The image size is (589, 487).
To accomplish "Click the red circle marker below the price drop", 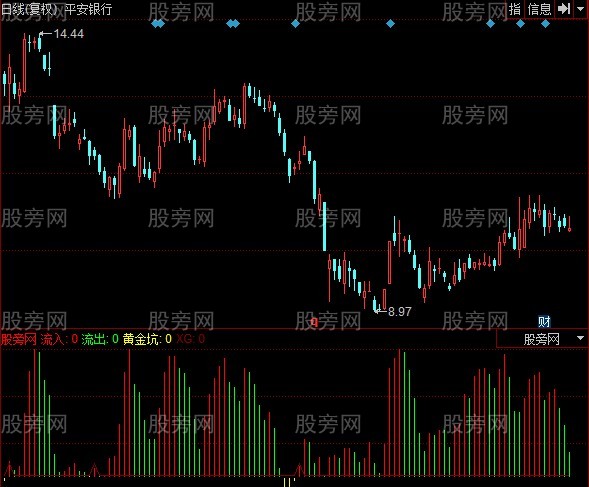I will [x=314, y=322].
